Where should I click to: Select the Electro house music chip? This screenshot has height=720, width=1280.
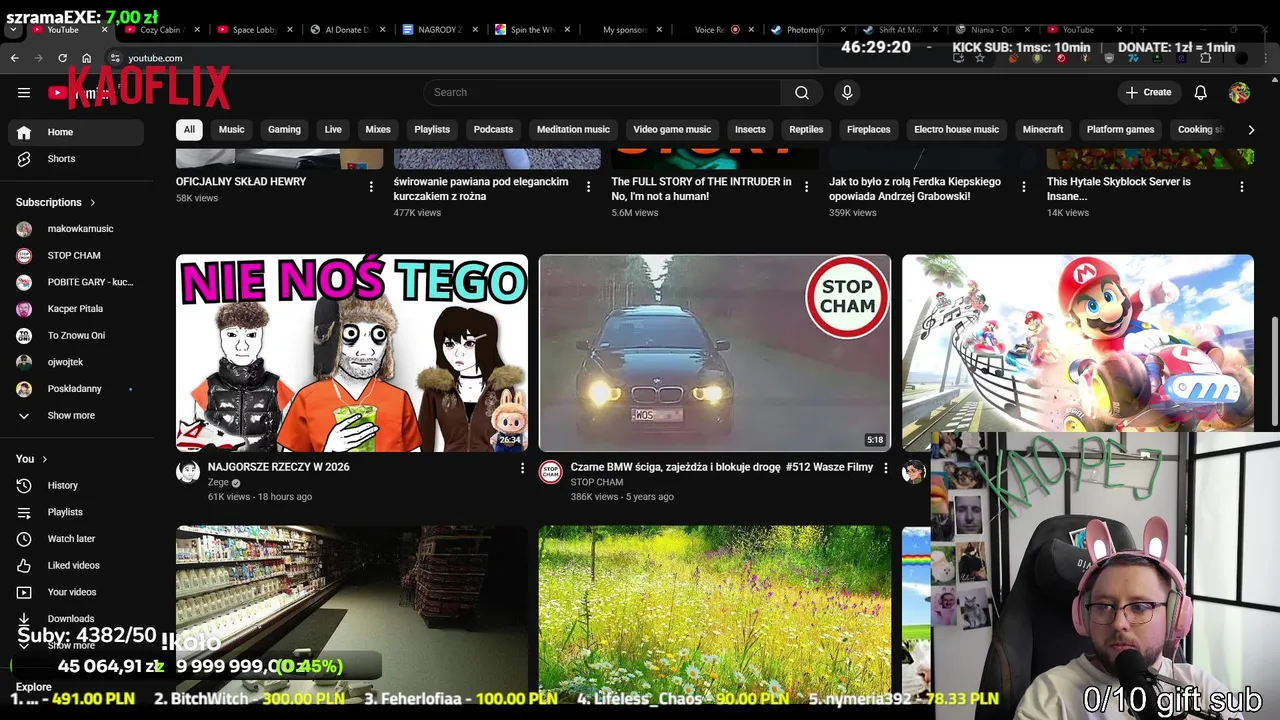[x=956, y=129]
